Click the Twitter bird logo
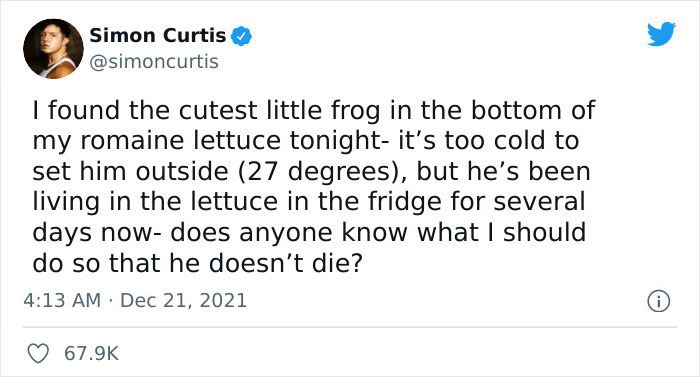This screenshot has width=700, height=377. point(661,34)
